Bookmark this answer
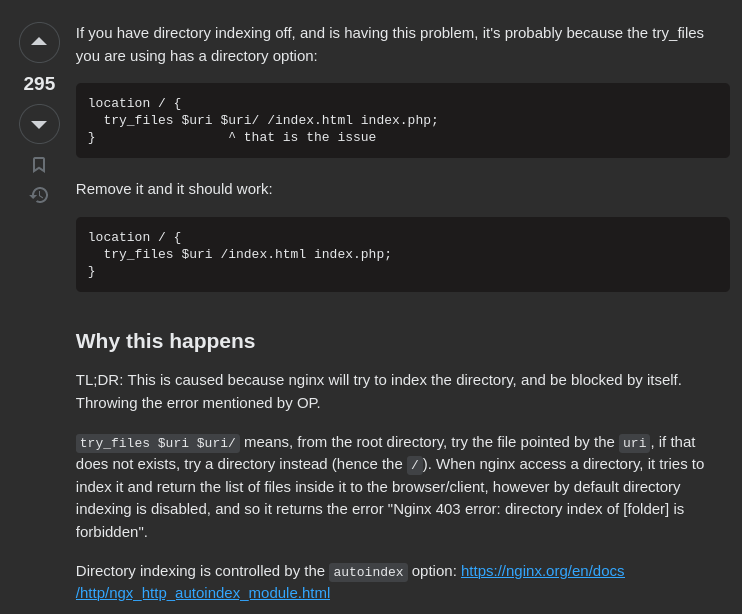Image resolution: width=742 pixels, height=614 pixels. 39,165
